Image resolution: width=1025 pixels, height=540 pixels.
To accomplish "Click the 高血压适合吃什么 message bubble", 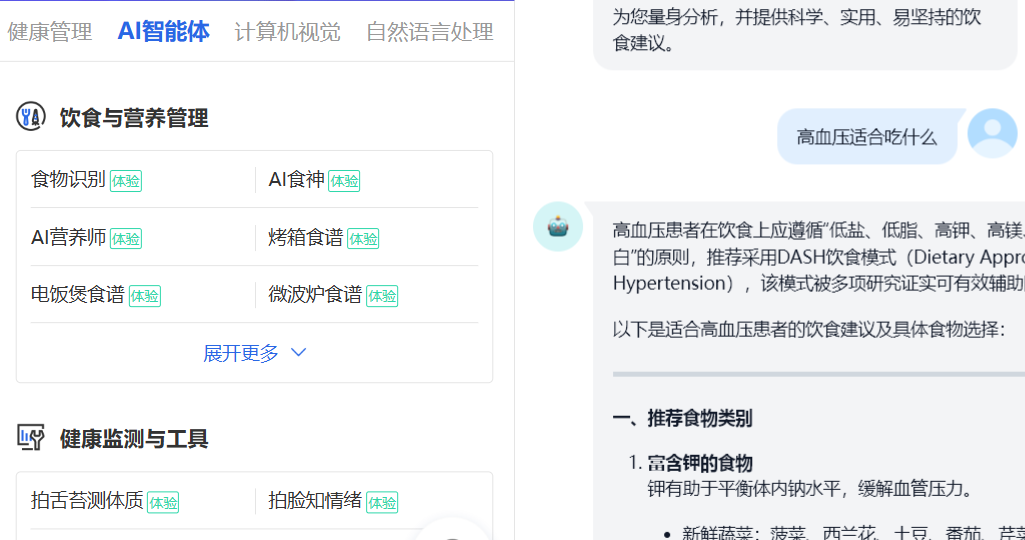I will pos(866,137).
